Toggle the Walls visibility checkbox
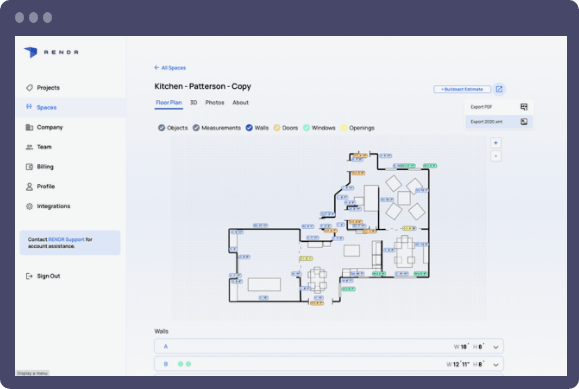 [x=249, y=128]
